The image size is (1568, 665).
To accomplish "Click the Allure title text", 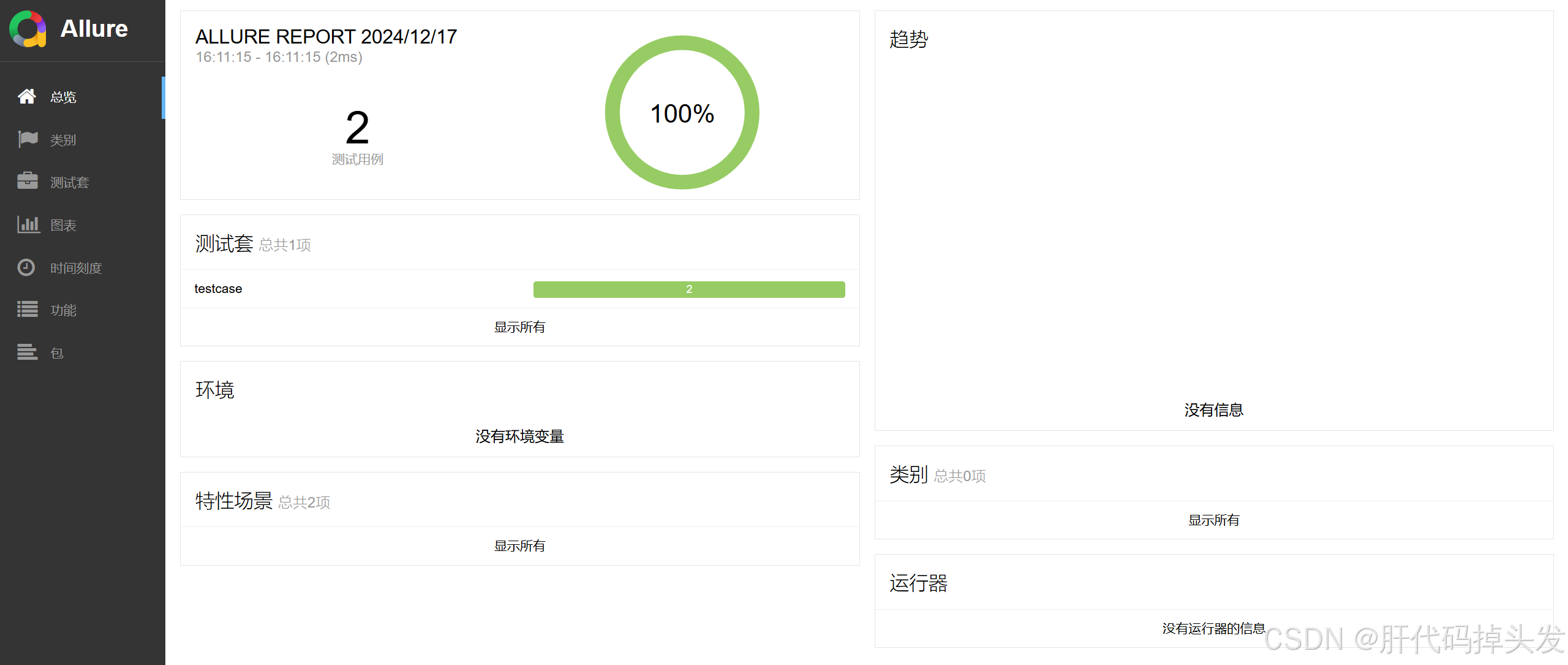I will [x=94, y=29].
